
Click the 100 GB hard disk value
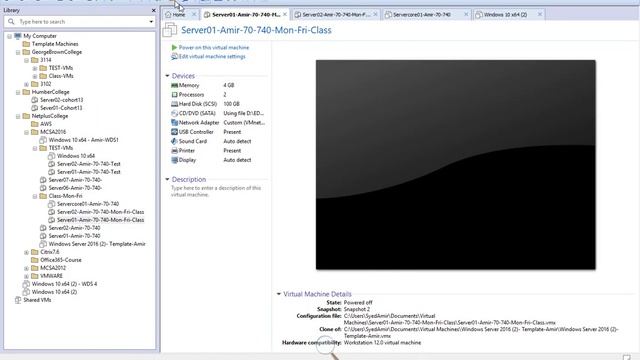pyautogui.click(x=231, y=104)
